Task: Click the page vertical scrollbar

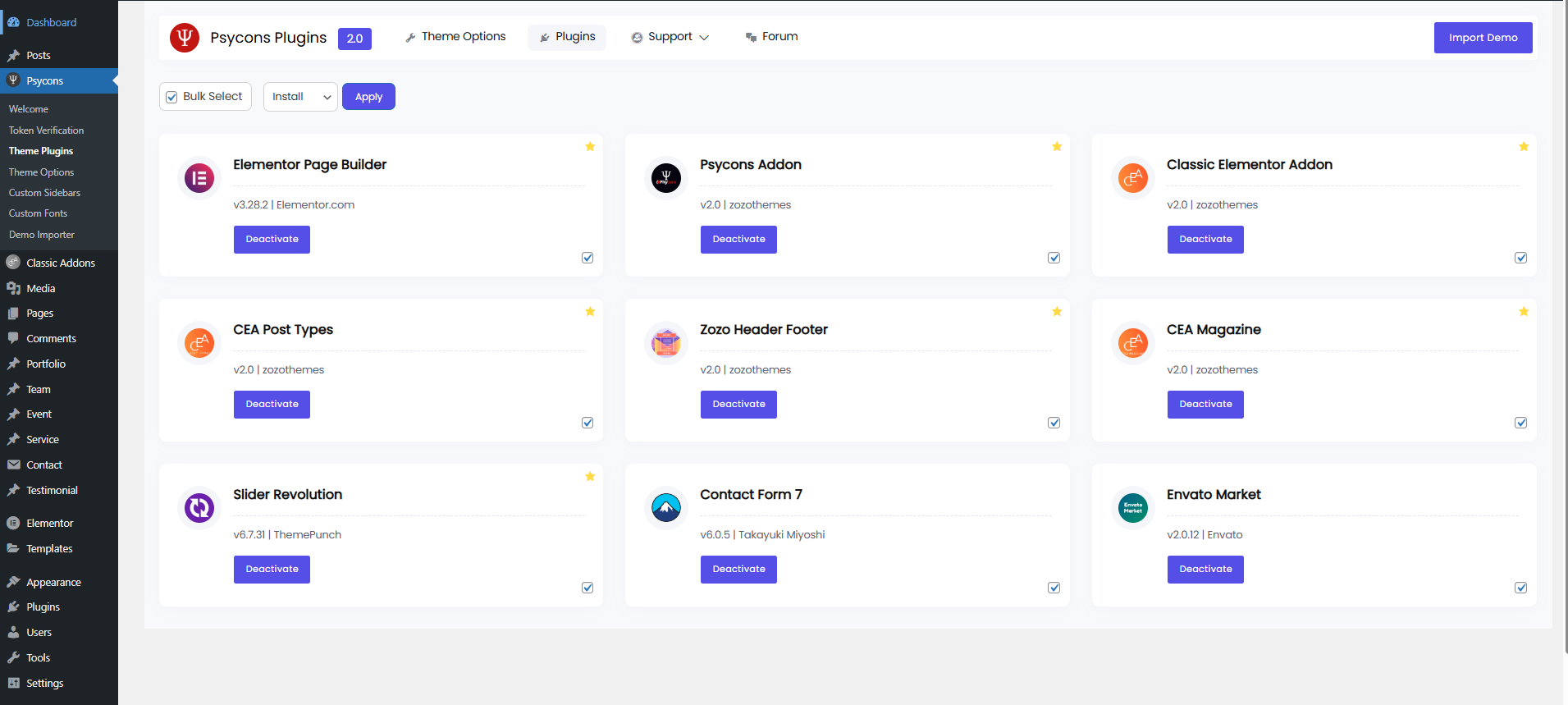Action: pos(1565,328)
